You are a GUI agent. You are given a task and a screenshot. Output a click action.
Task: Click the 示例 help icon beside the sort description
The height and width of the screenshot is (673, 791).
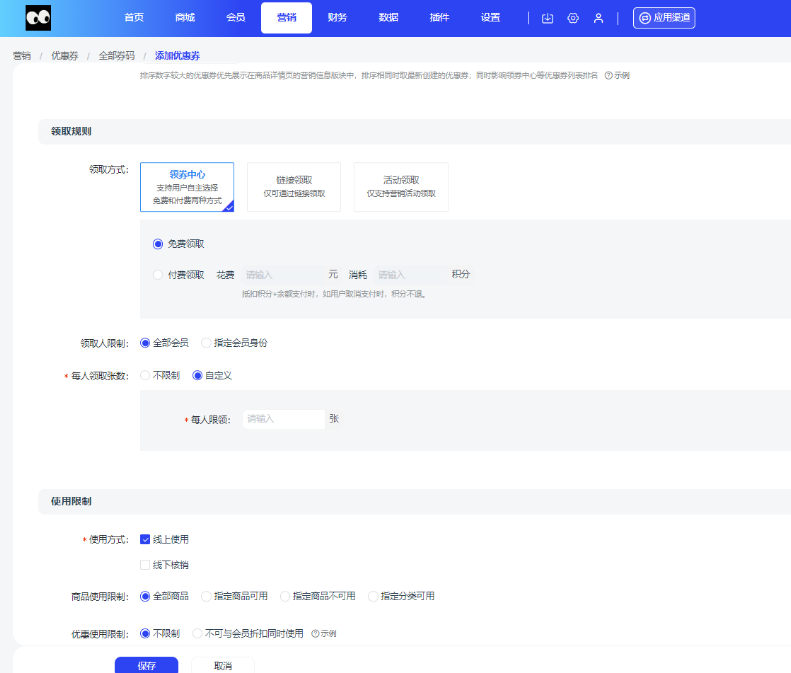tap(608, 75)
